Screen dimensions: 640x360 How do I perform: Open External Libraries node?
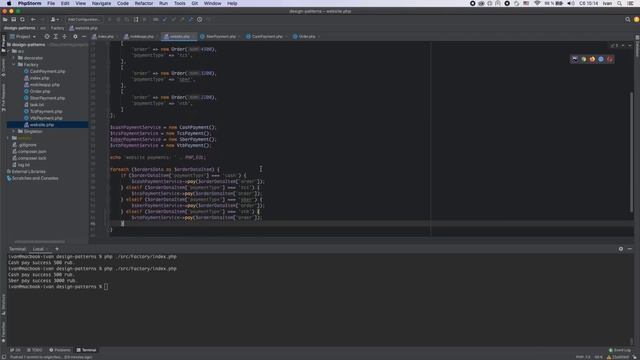26,171
